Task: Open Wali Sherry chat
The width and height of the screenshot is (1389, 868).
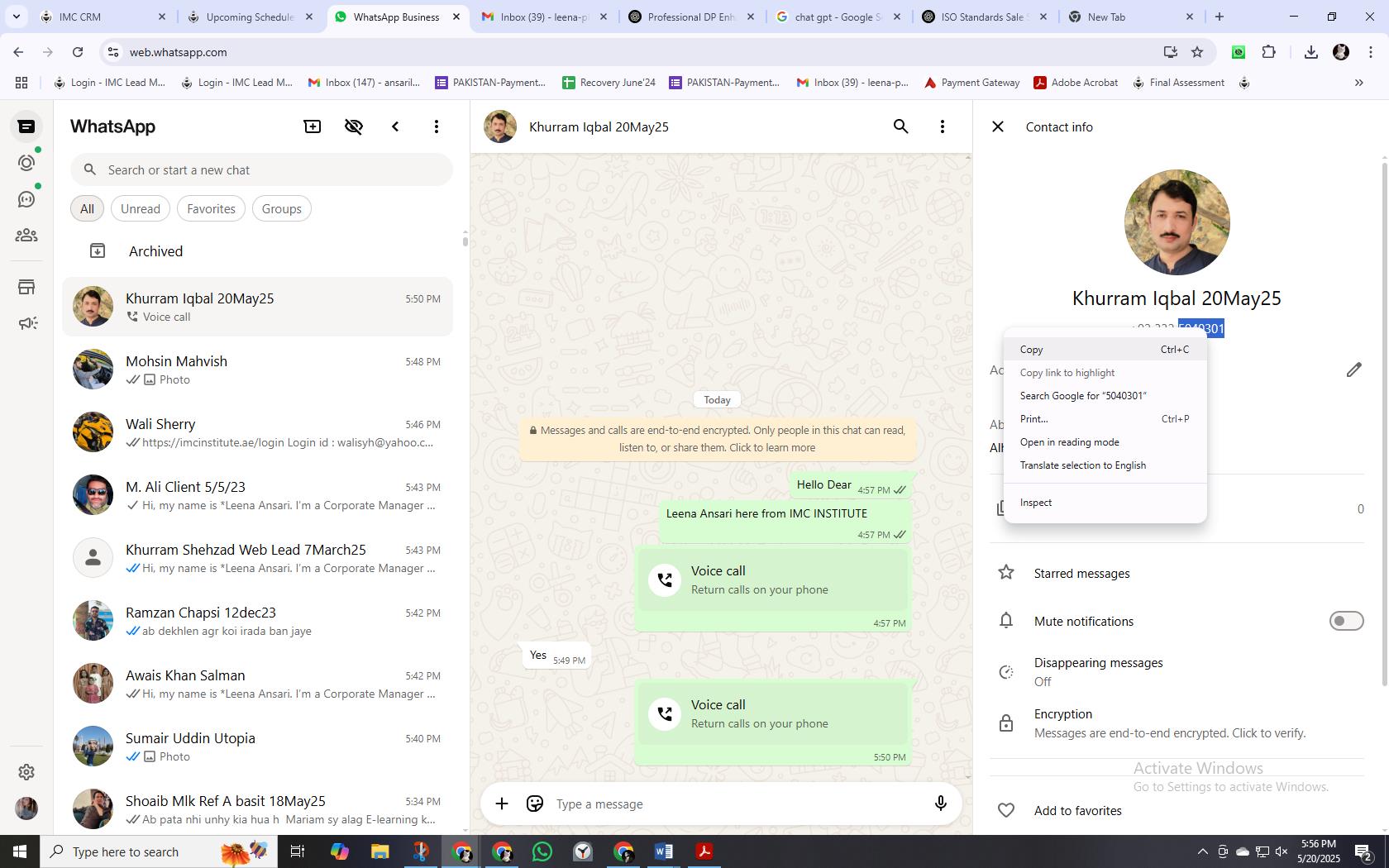Action: coord(257,432)
